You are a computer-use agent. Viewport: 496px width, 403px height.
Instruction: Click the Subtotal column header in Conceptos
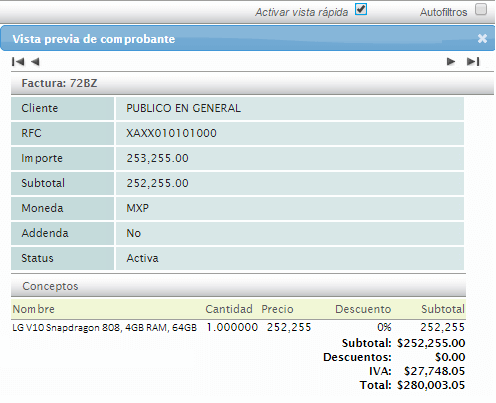click(443, 309)
